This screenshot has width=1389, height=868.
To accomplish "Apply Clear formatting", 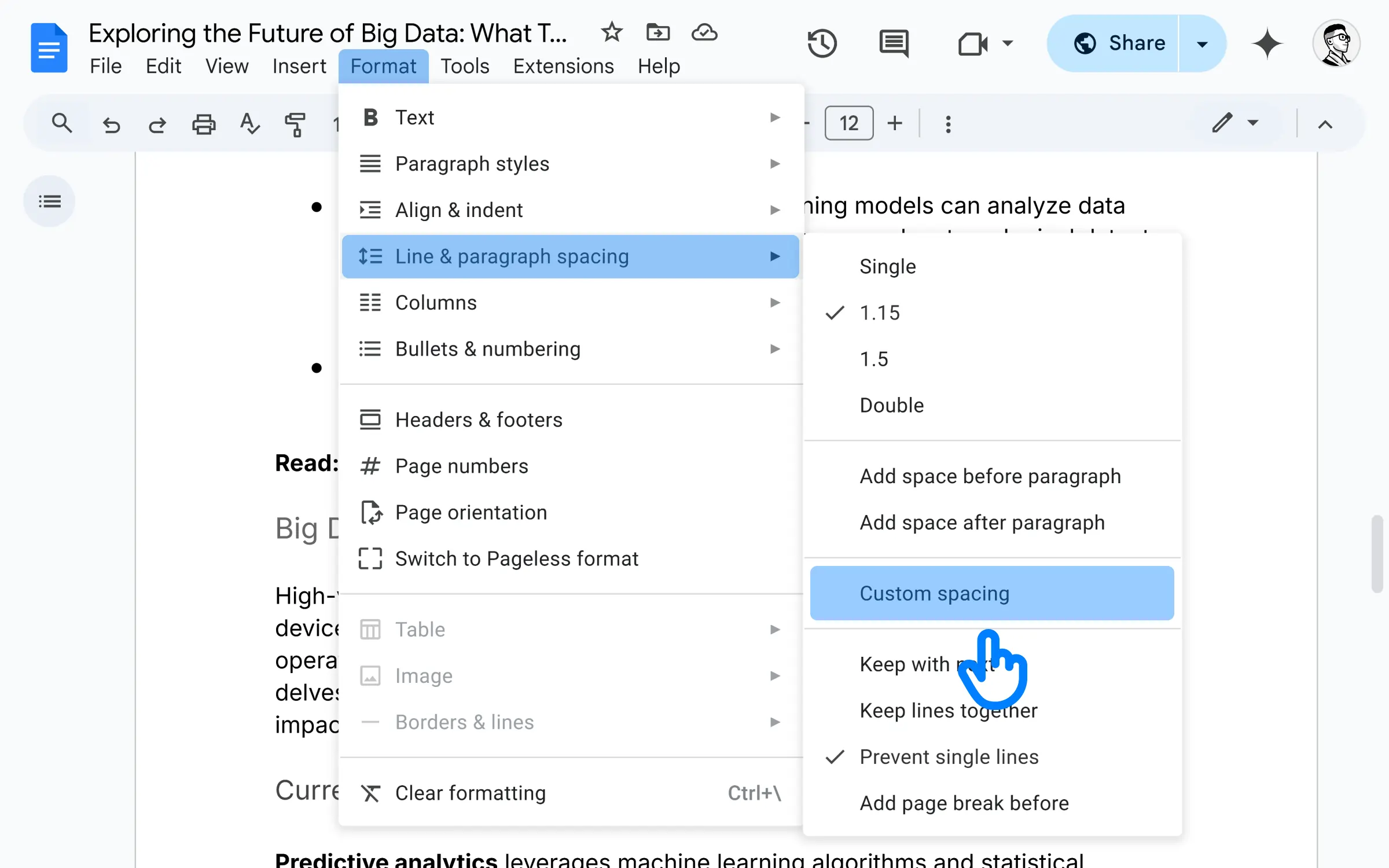I will (571, 793).
